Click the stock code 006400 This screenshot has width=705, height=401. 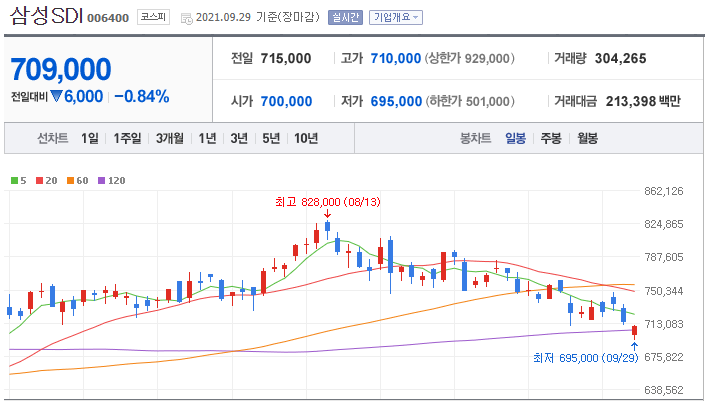tap(108, 18)
